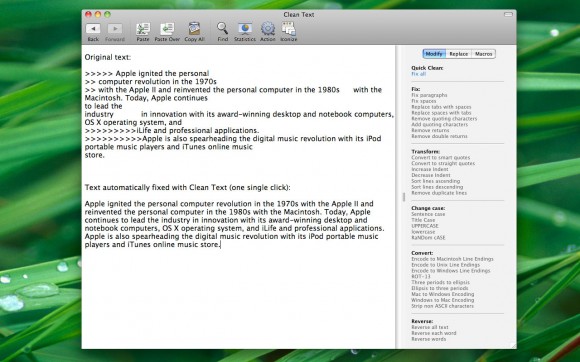Click Remove quoting characters
Image resolution: width=580 pixels, height=362 pixels.
pyautogui.click(x=444, y=119)
